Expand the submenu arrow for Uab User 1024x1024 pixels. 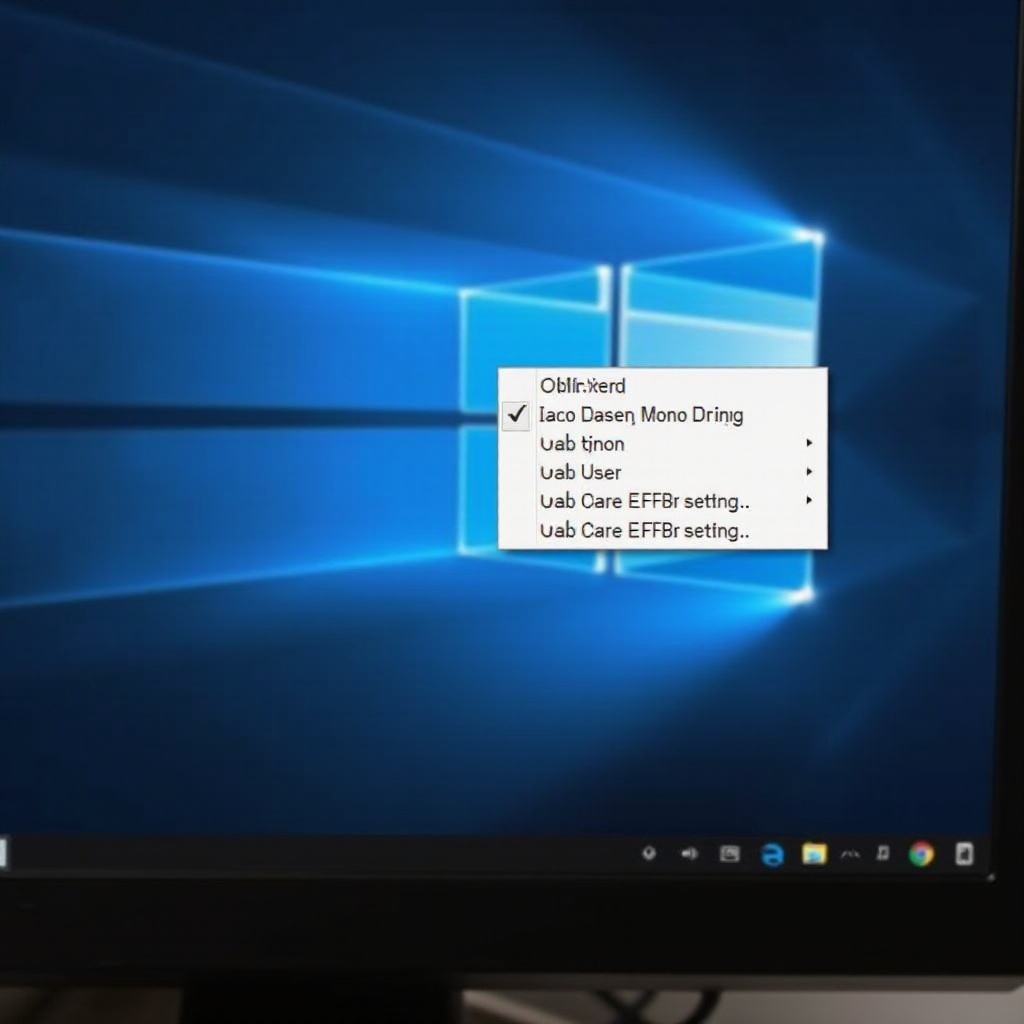click(809, 472)
